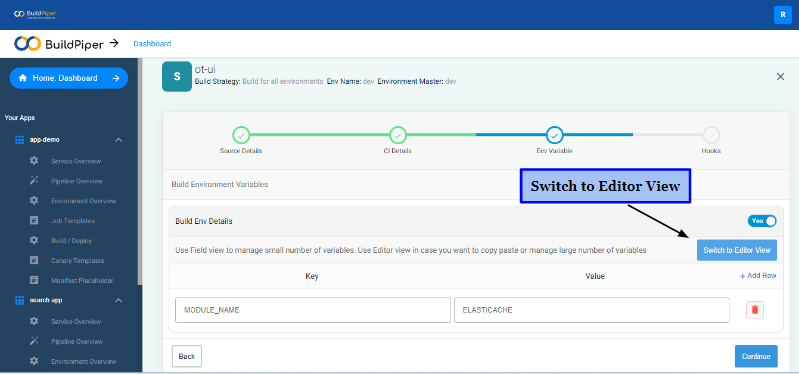Click wand icon beside search app Pipeline Overview

[x=34, y=341]
